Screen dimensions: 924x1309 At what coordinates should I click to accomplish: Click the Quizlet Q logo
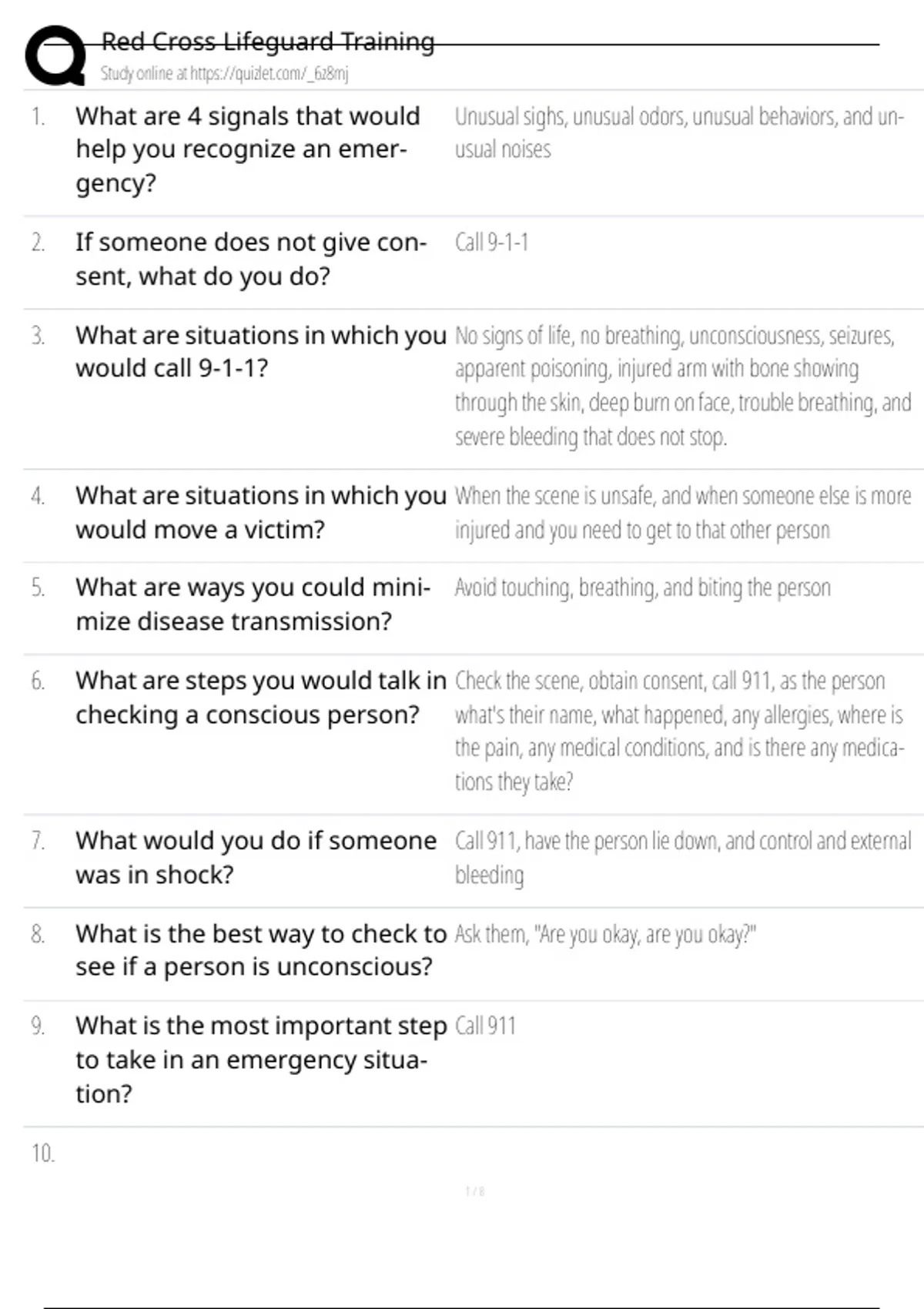(55, 55)
